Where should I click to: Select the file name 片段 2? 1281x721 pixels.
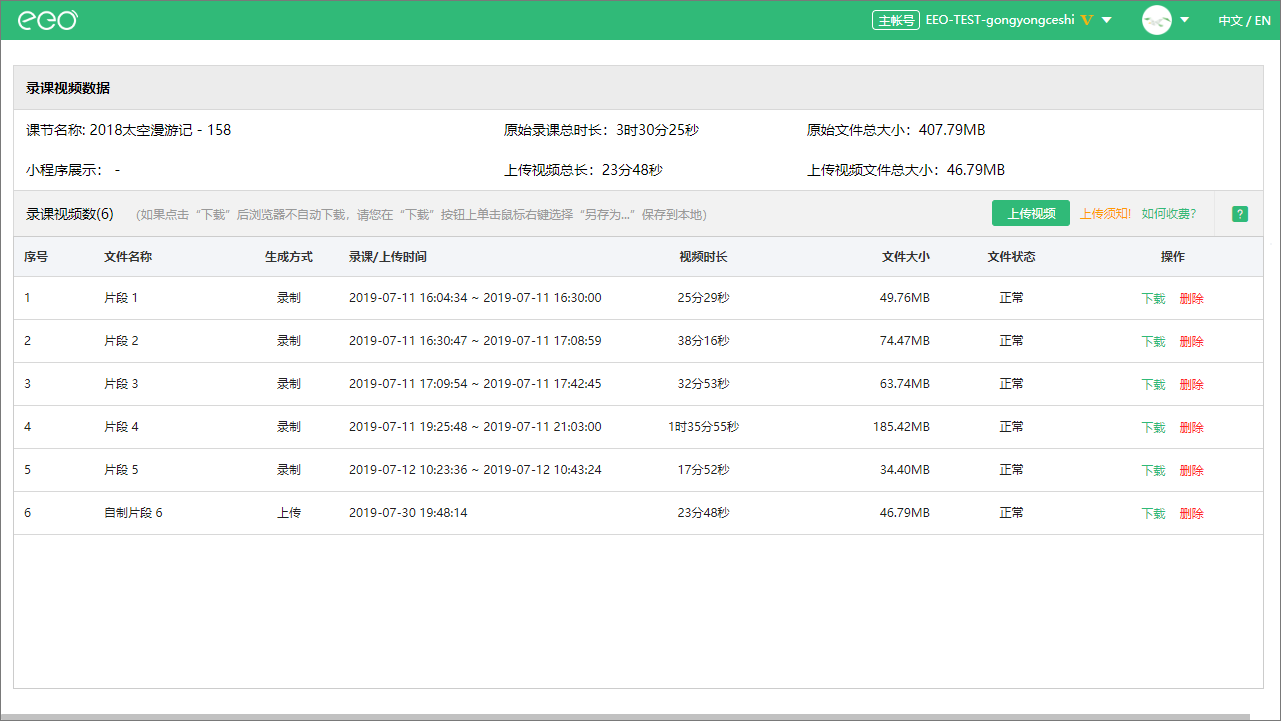tap(121, 341)
